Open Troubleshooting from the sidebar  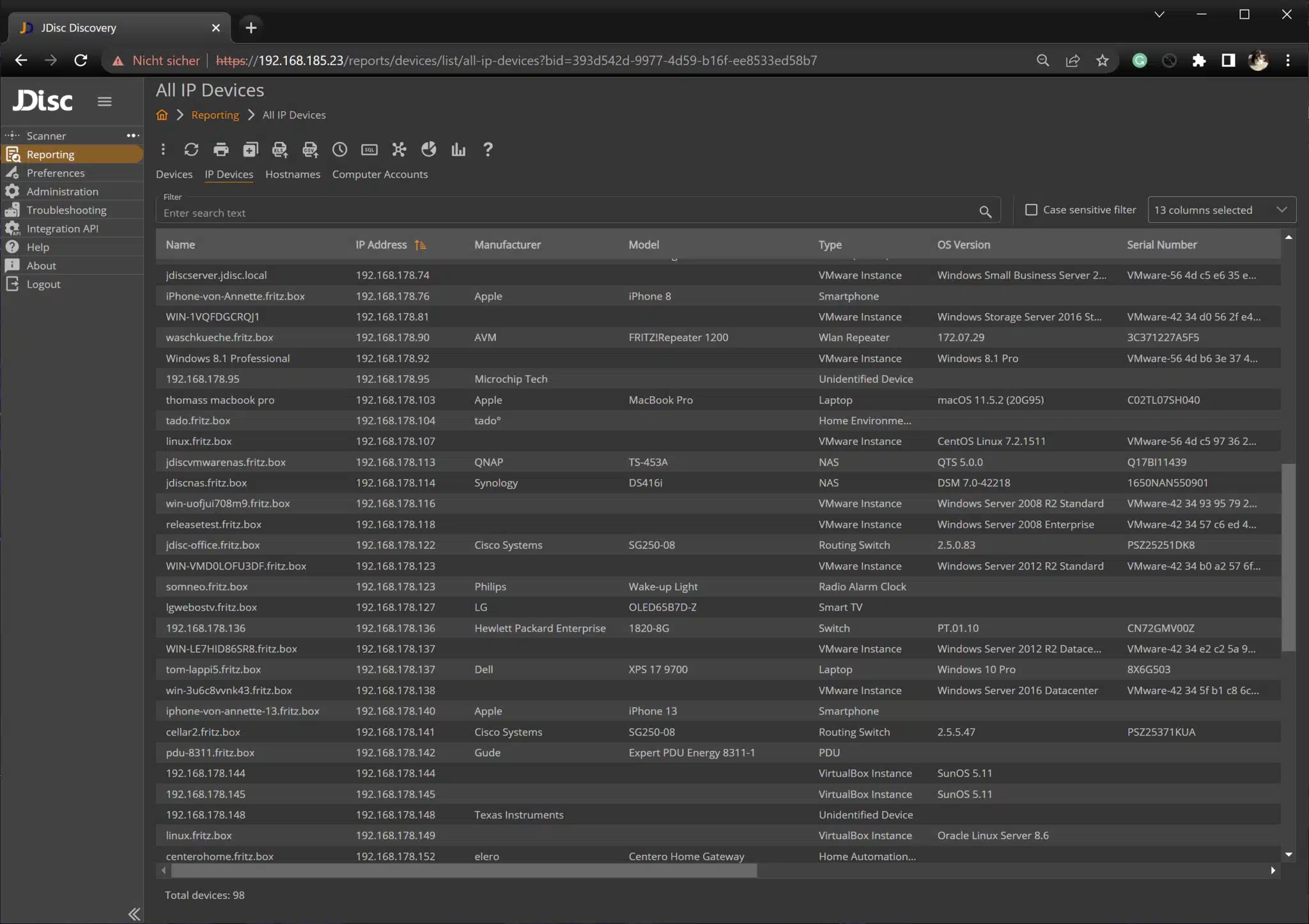(66, 210)
